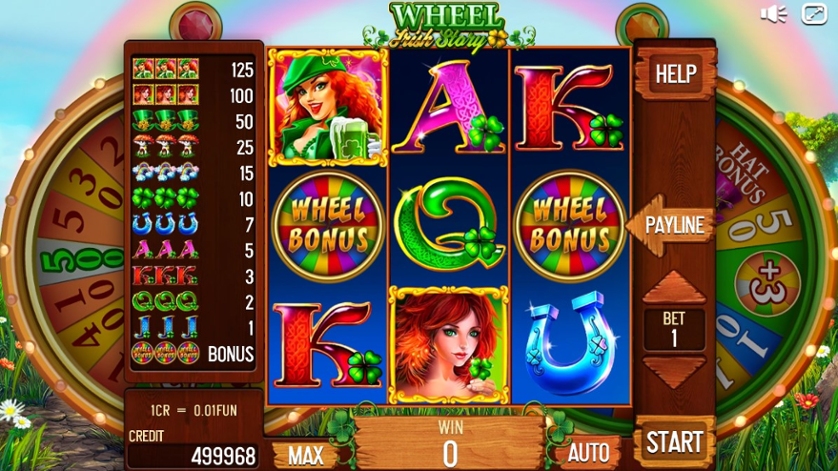The width and height of the screenshot is (838, 471).
Task: Click the BONUS row in paytable
Action: coord(193,353)
